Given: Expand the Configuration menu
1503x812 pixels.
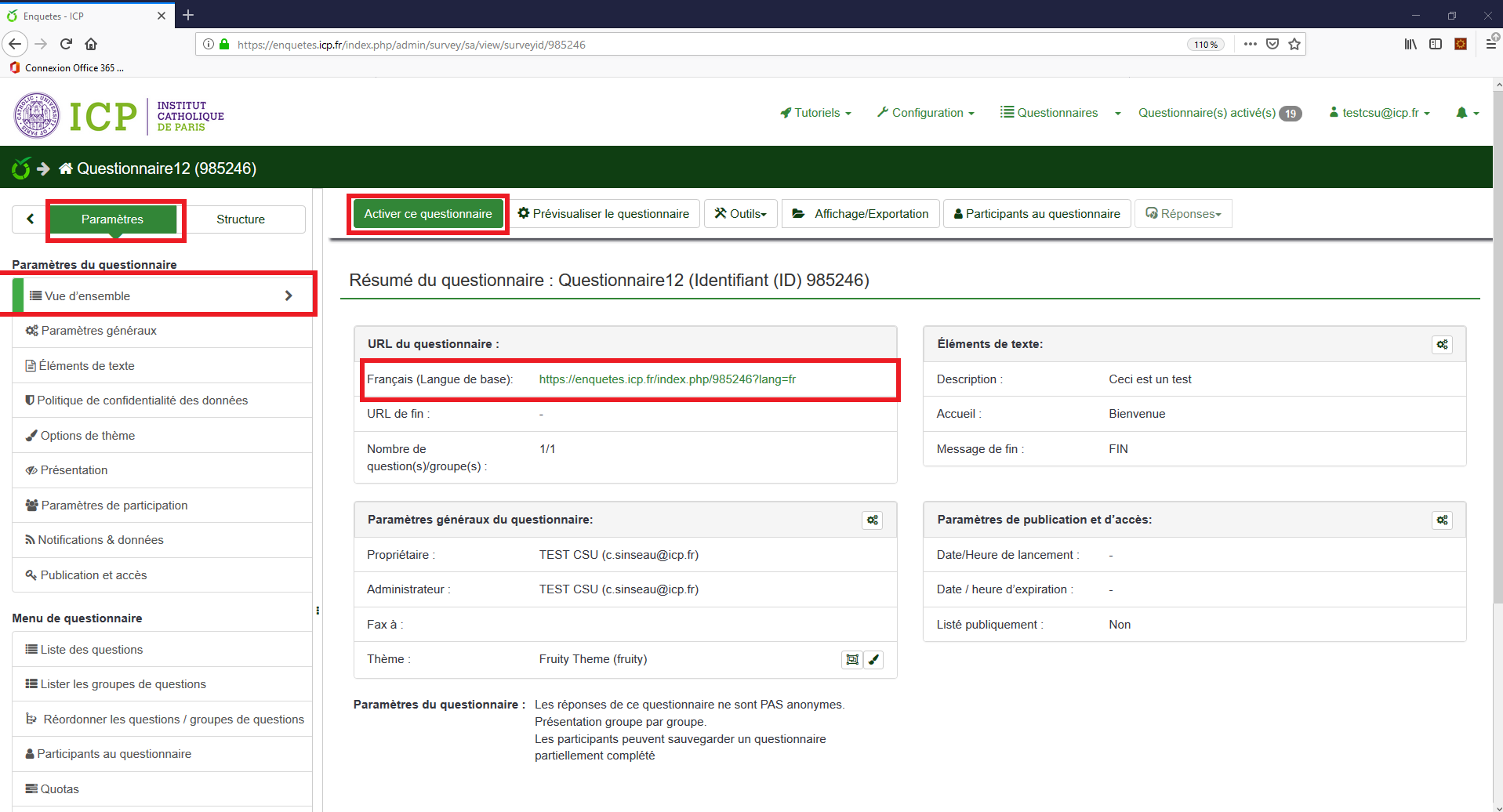Looking at the screenshot, I should point(926,113).
